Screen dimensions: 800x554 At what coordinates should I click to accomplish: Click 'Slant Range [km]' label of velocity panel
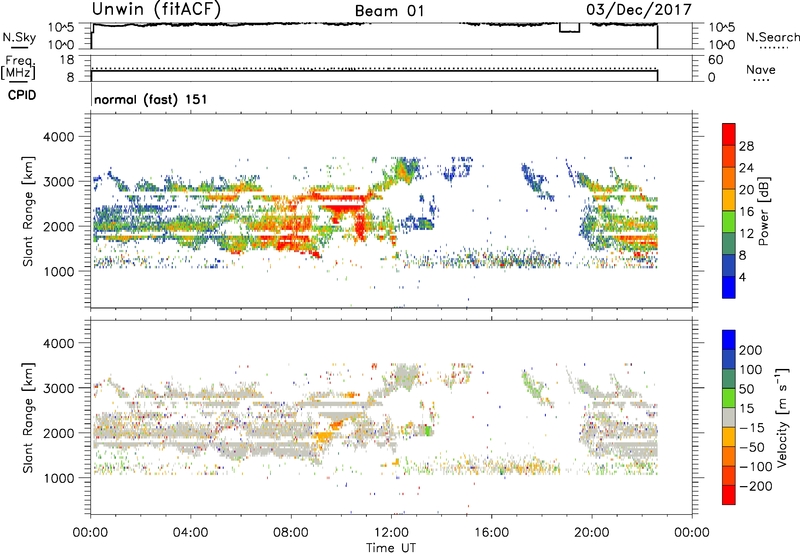(28, 417)
